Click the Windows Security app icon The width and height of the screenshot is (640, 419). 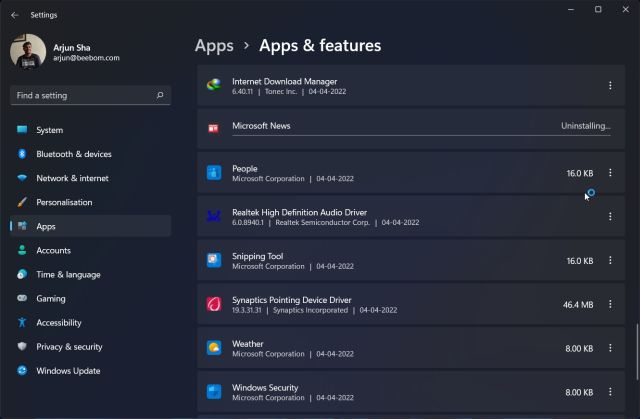coord(213,391)
